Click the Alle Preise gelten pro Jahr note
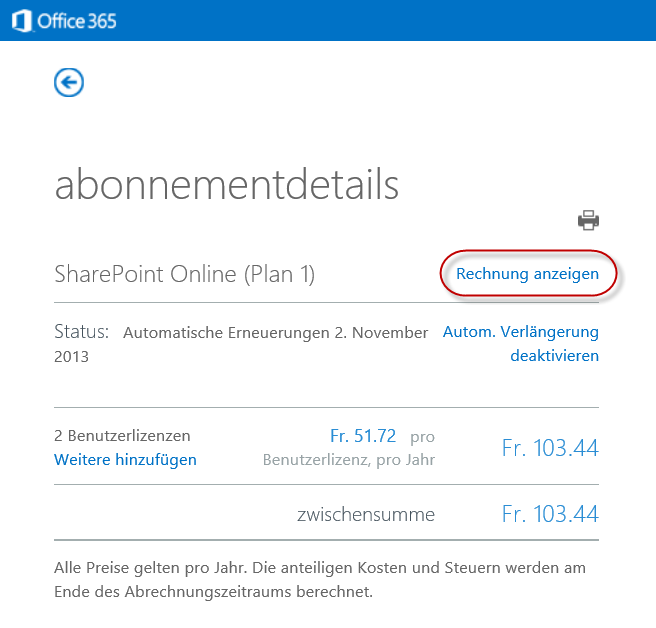 pyautogui.click(x=320, y=579)
